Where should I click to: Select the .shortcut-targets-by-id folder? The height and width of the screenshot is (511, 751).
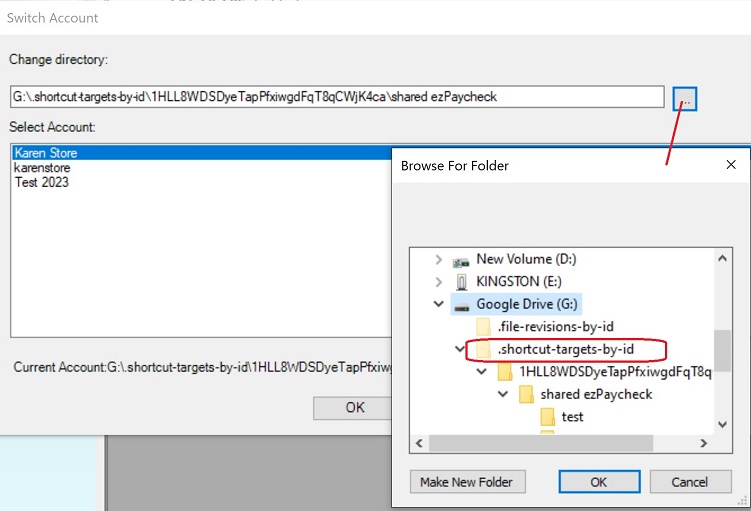click(x=566, y=349)
